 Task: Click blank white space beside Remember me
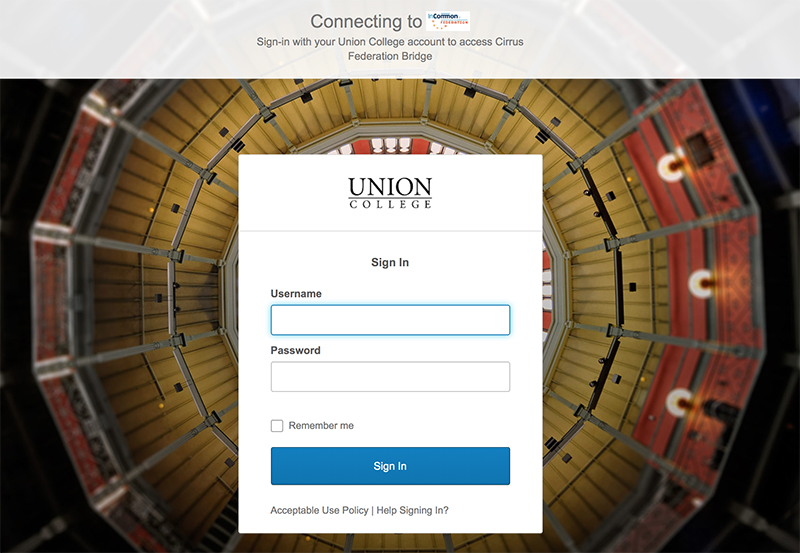(x=450, y=426)
